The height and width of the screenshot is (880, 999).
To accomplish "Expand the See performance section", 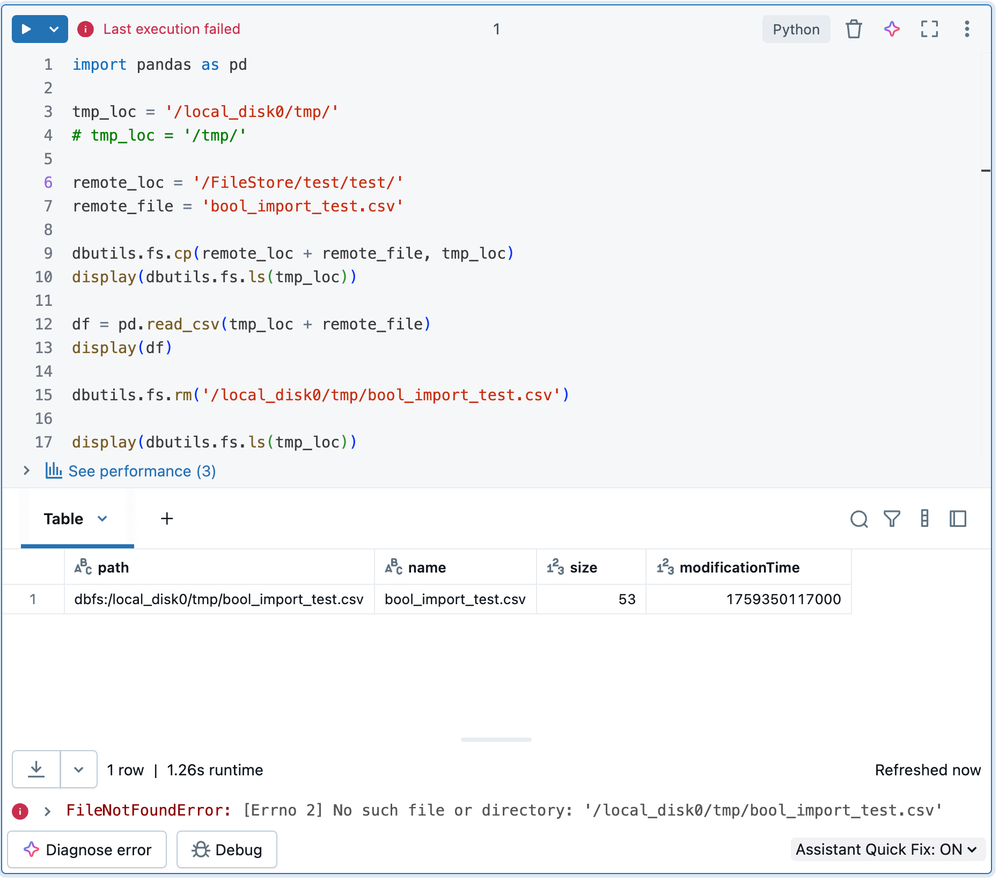I will point(27,470).
